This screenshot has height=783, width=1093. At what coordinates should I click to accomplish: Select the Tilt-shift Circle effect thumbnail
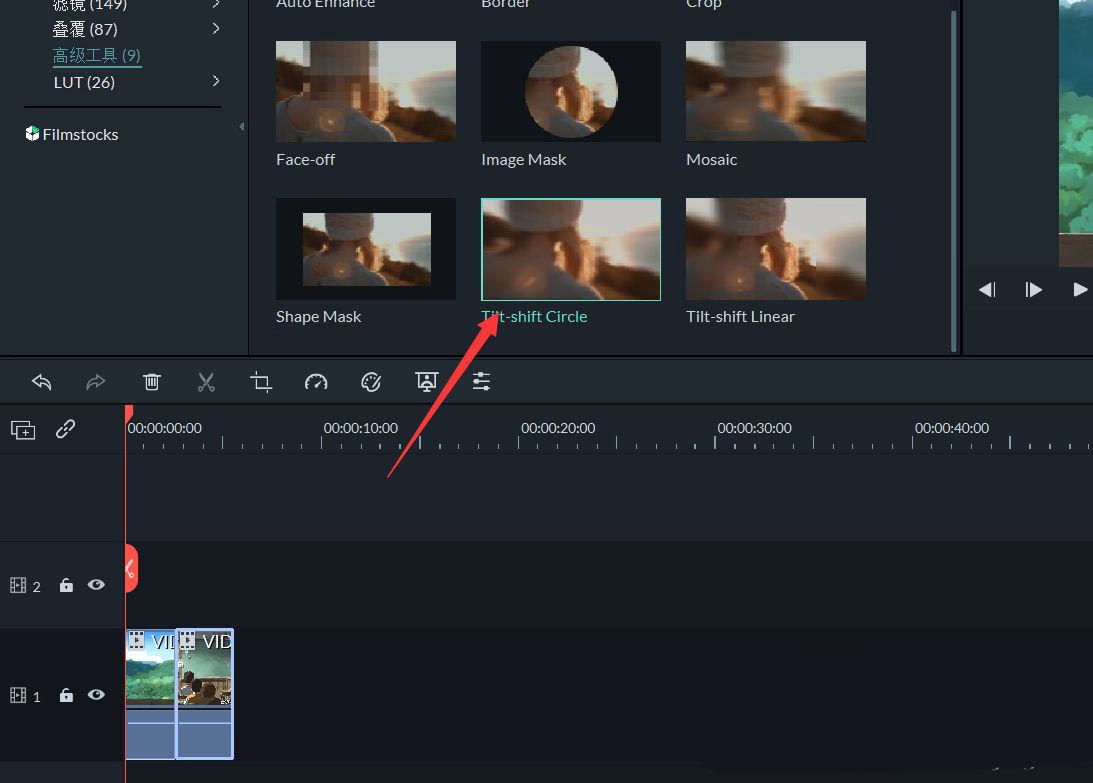pos(570,249)
